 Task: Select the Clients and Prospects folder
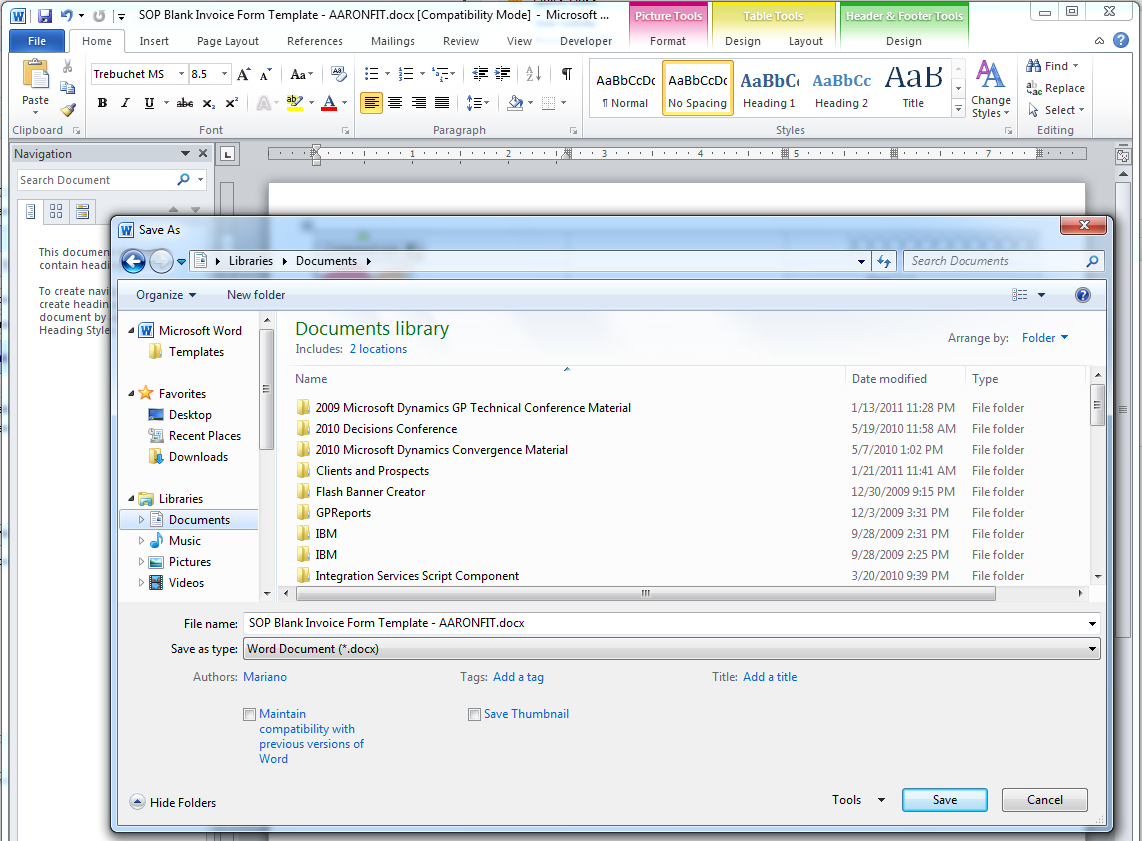pyautogui.click(x=372, y=471)
